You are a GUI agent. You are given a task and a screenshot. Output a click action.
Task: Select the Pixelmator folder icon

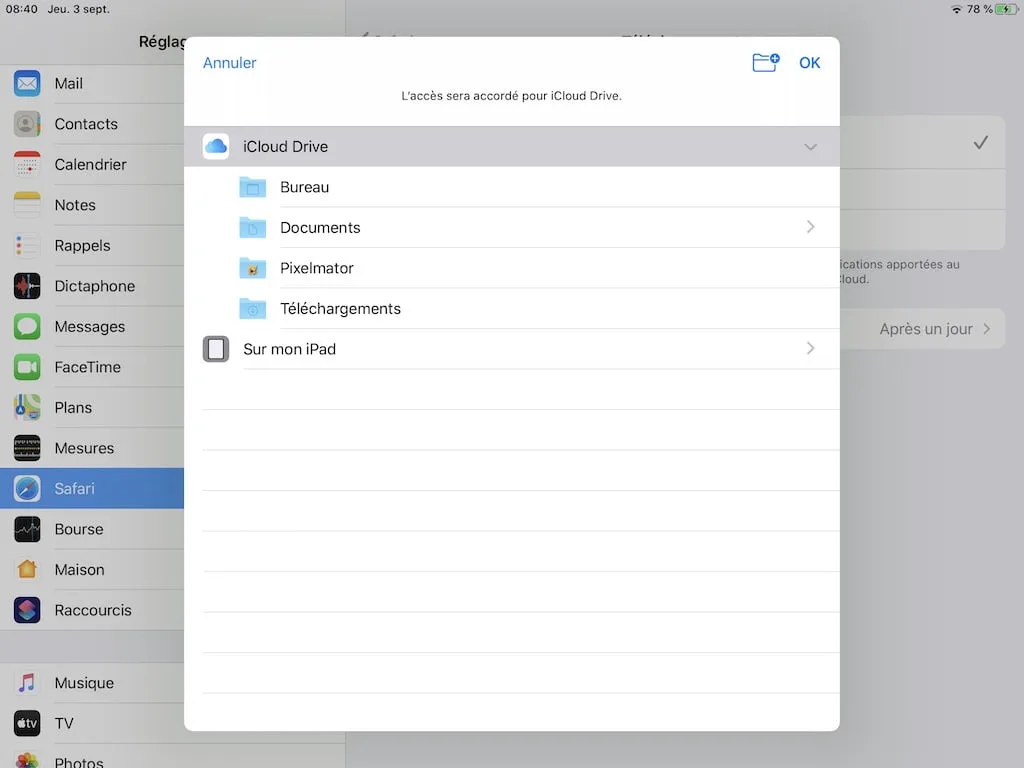click(253, 268)
